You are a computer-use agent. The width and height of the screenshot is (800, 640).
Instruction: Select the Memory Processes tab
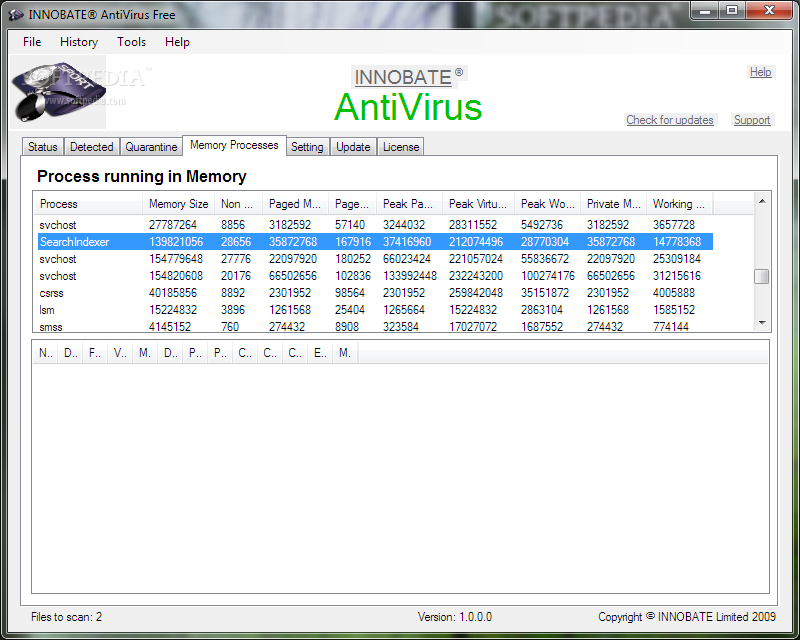click(234, 145)
